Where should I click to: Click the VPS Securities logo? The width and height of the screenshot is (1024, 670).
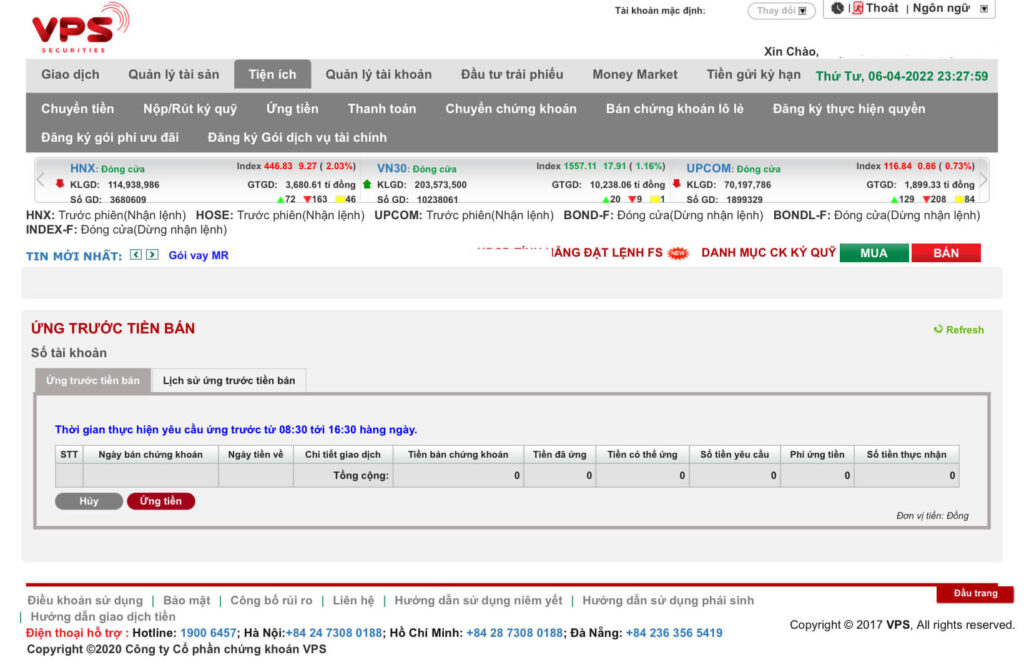point(80,27)
